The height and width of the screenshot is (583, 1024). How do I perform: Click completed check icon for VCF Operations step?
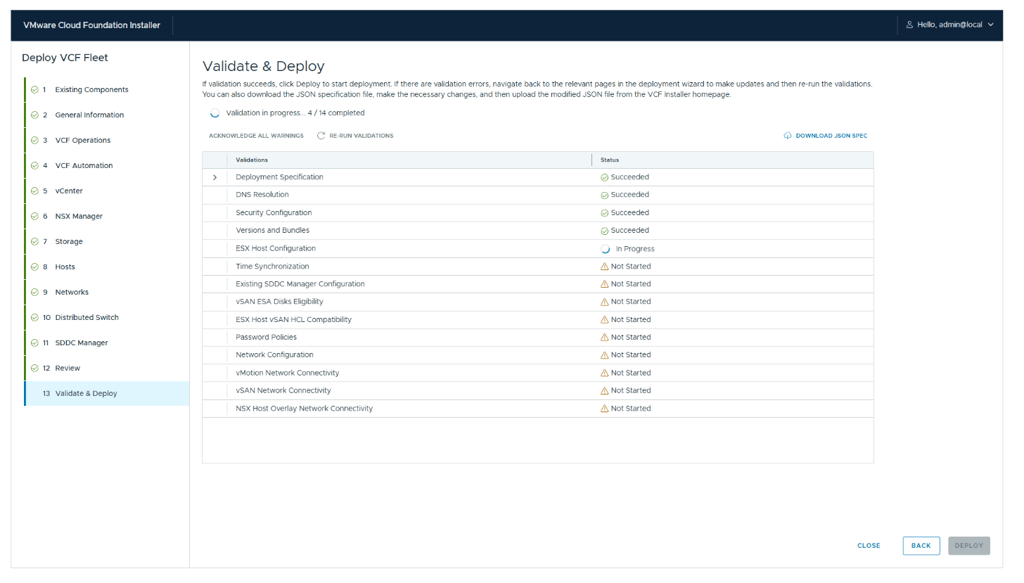coord(35,140)
